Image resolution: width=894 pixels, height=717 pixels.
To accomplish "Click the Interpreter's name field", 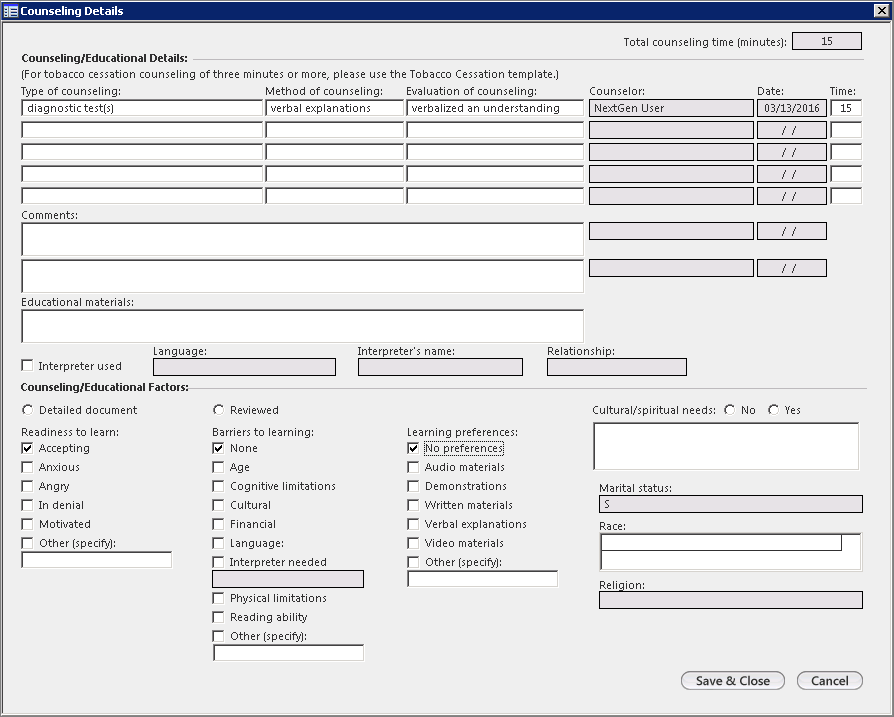I will pos(440,367).
